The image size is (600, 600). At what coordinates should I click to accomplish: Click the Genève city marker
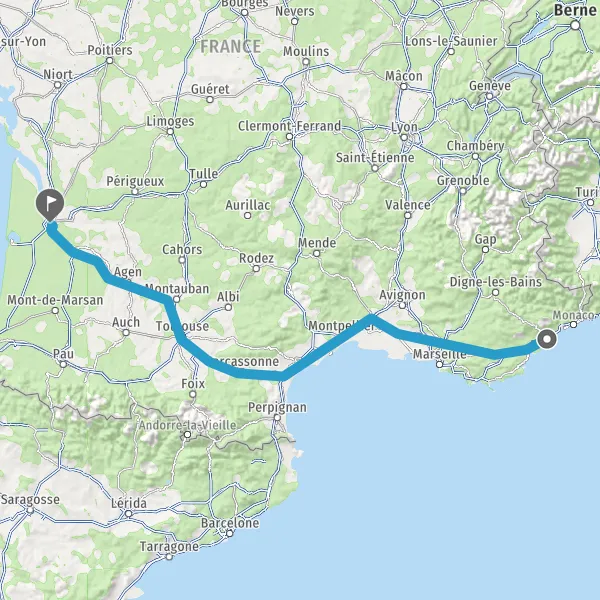click(489, 96)
